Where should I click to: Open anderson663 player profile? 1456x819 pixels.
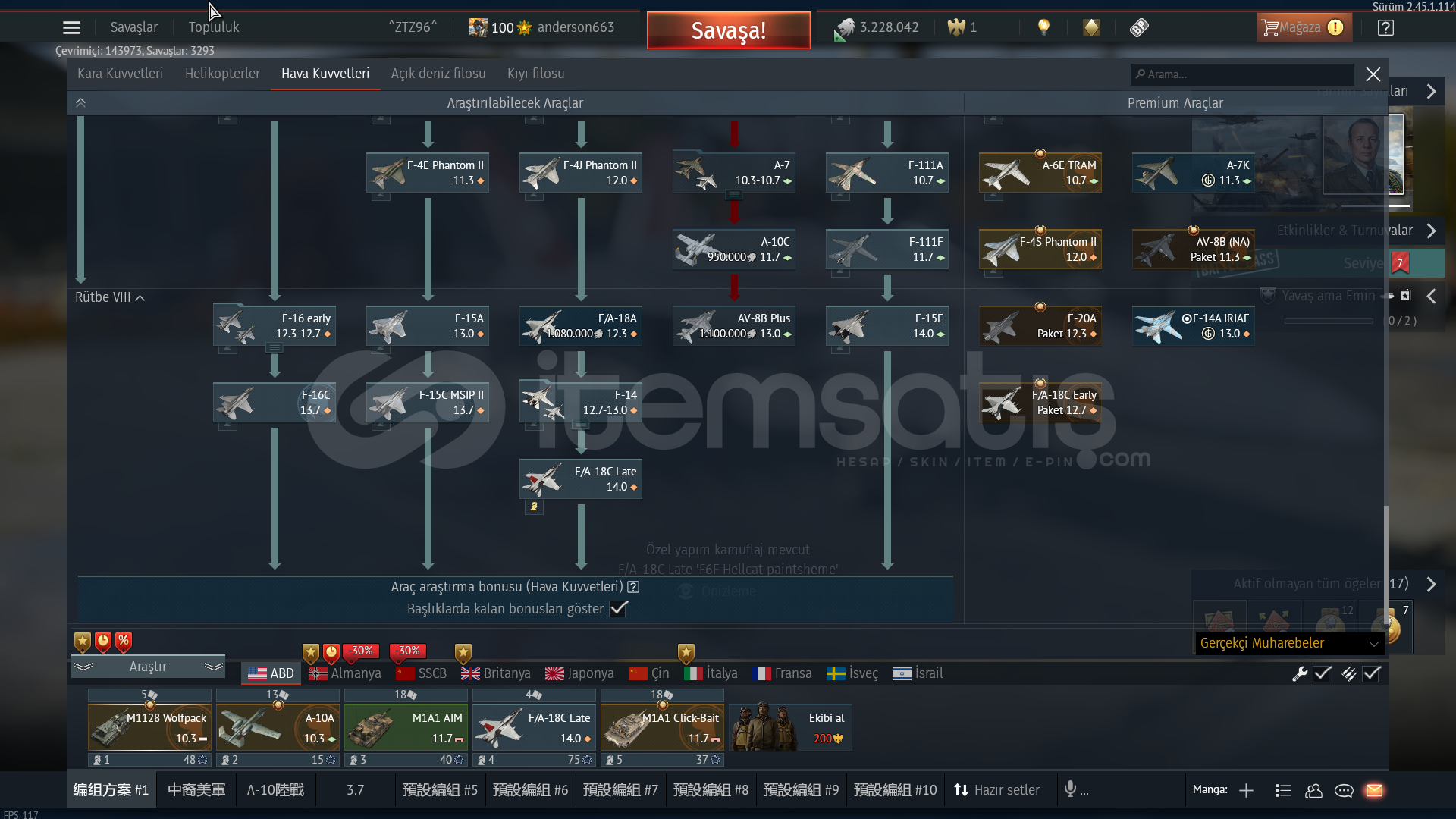click(x=576, y=27)
